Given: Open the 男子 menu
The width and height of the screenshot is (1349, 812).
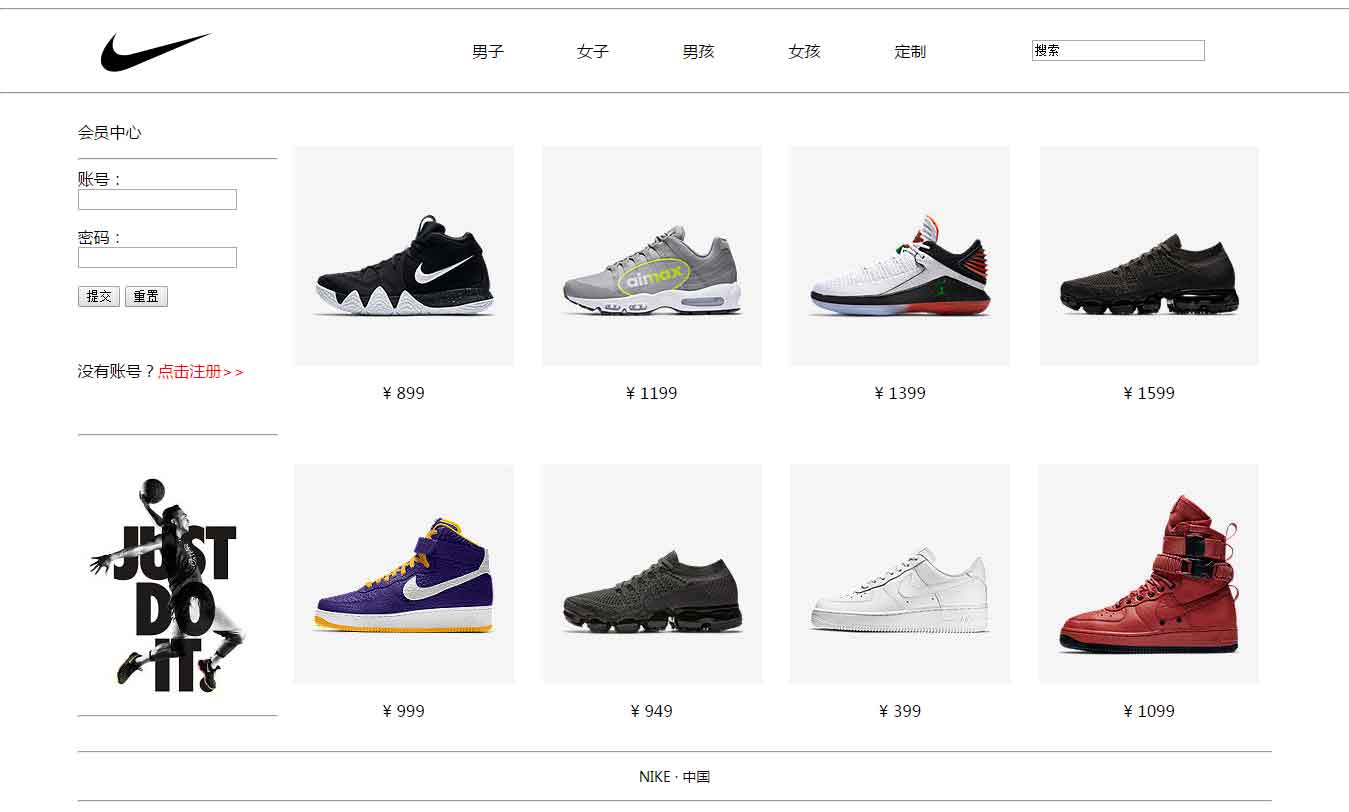Looking at the screenshot, I should pos(488,52).
